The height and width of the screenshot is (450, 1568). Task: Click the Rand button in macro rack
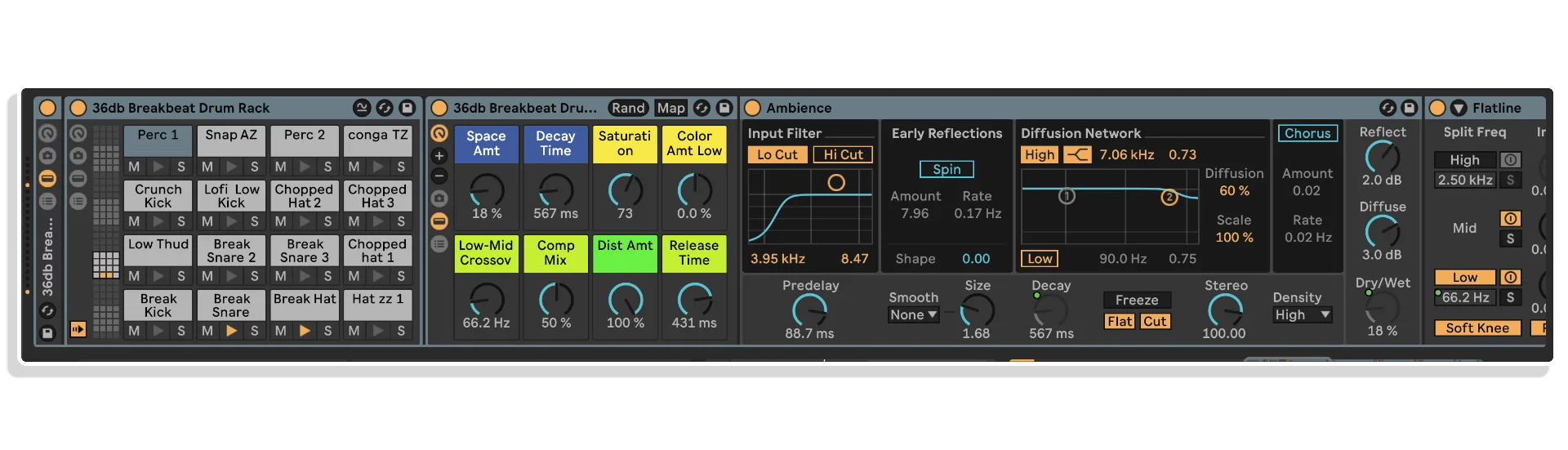pyautogui.click(x=628, y=108)
